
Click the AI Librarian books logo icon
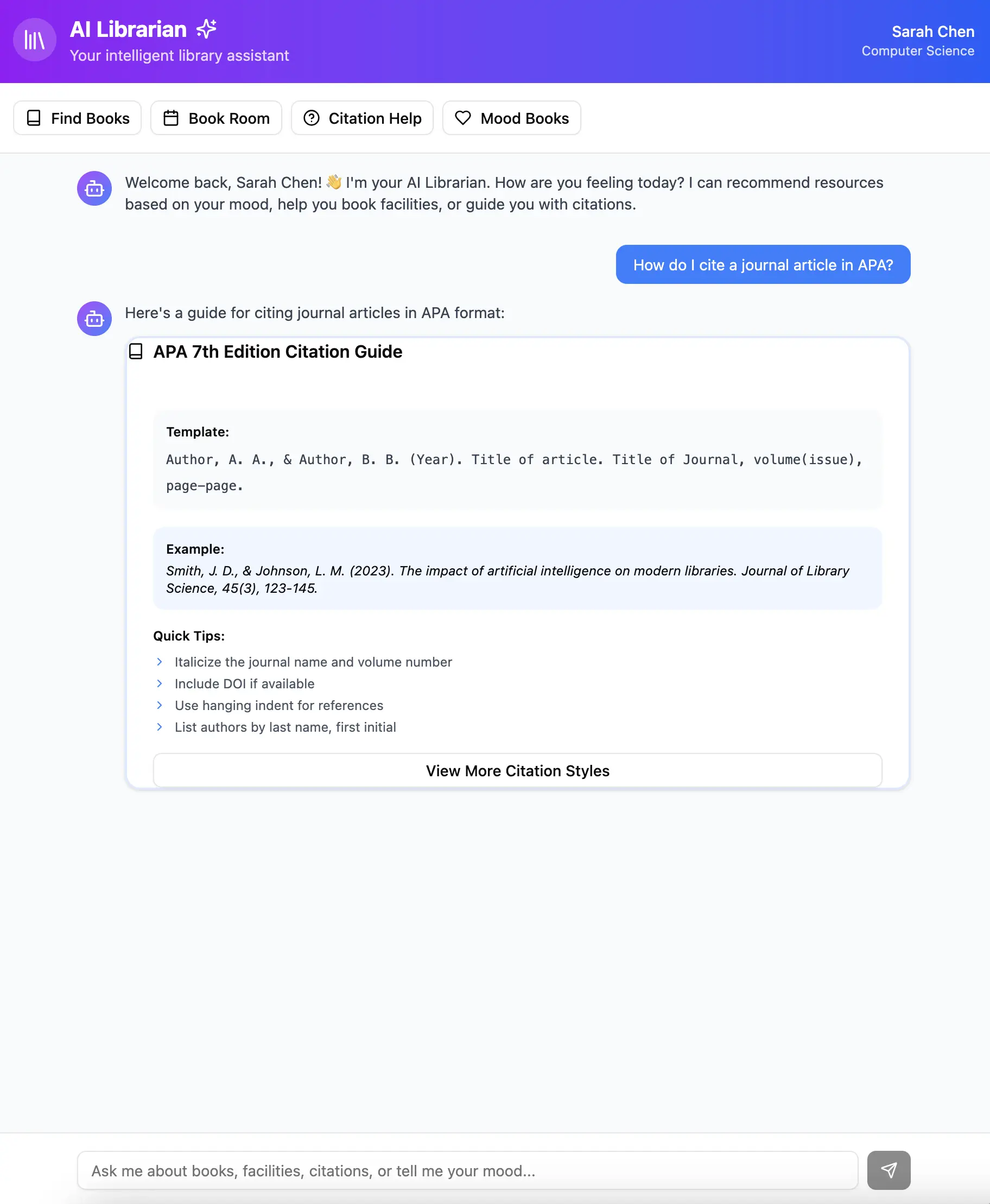(34, 40)
